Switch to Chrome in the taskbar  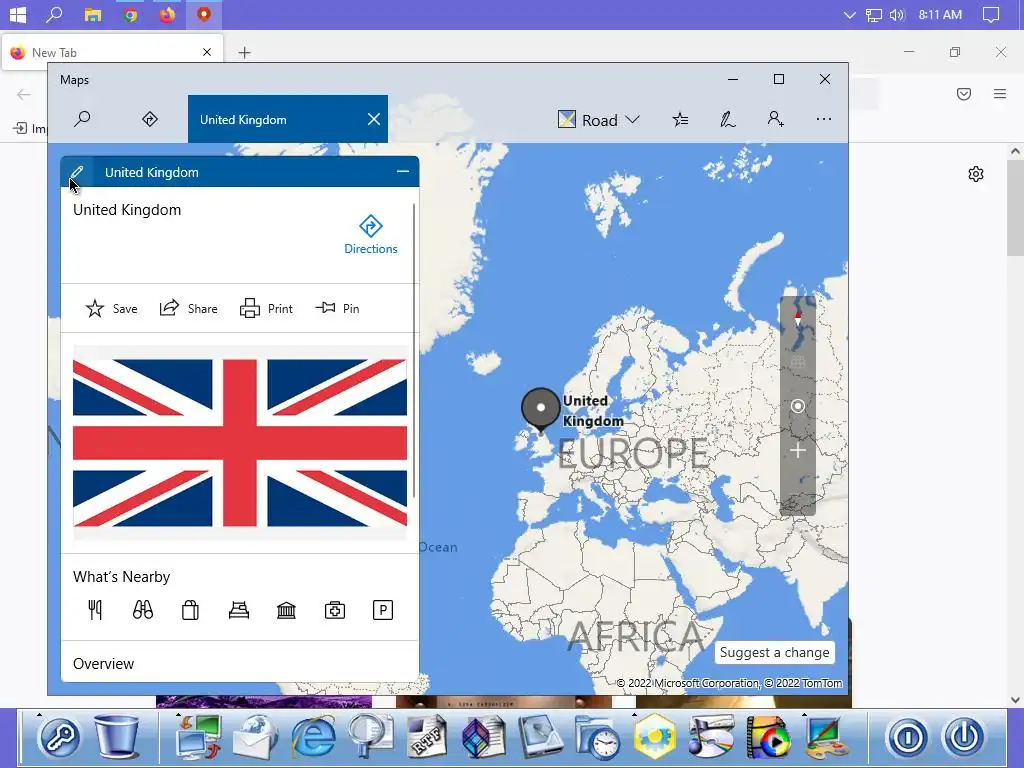tap(131, 14)
